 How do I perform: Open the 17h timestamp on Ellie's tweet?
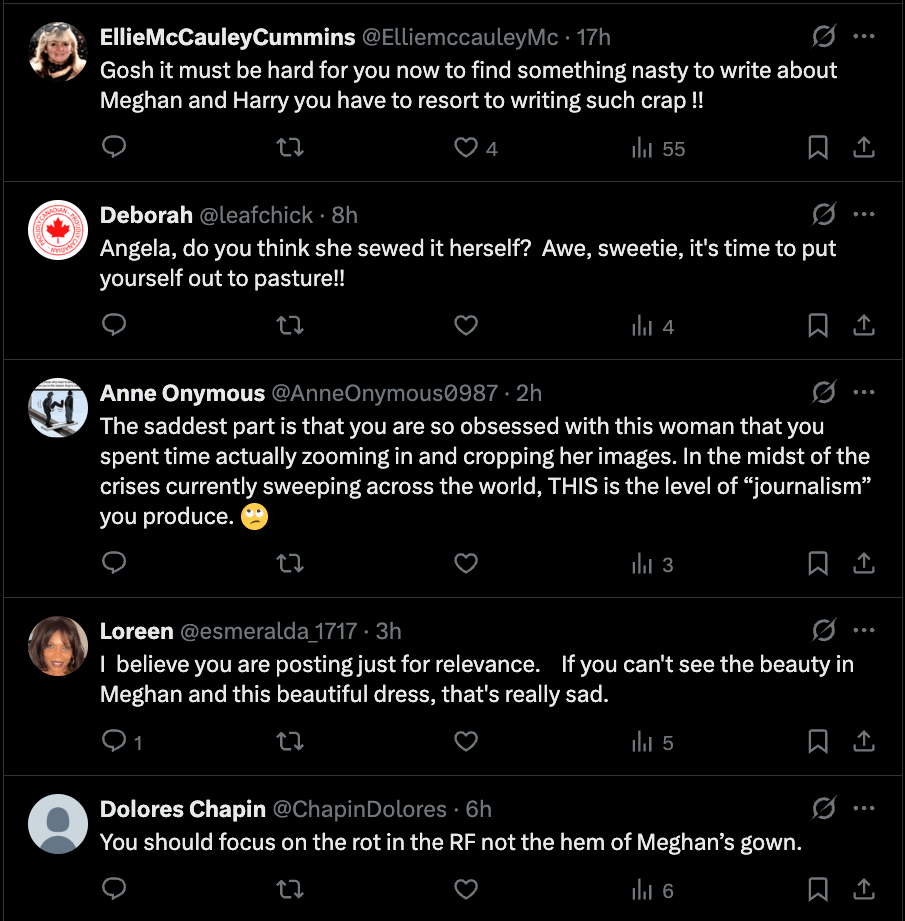pos(594,37)
